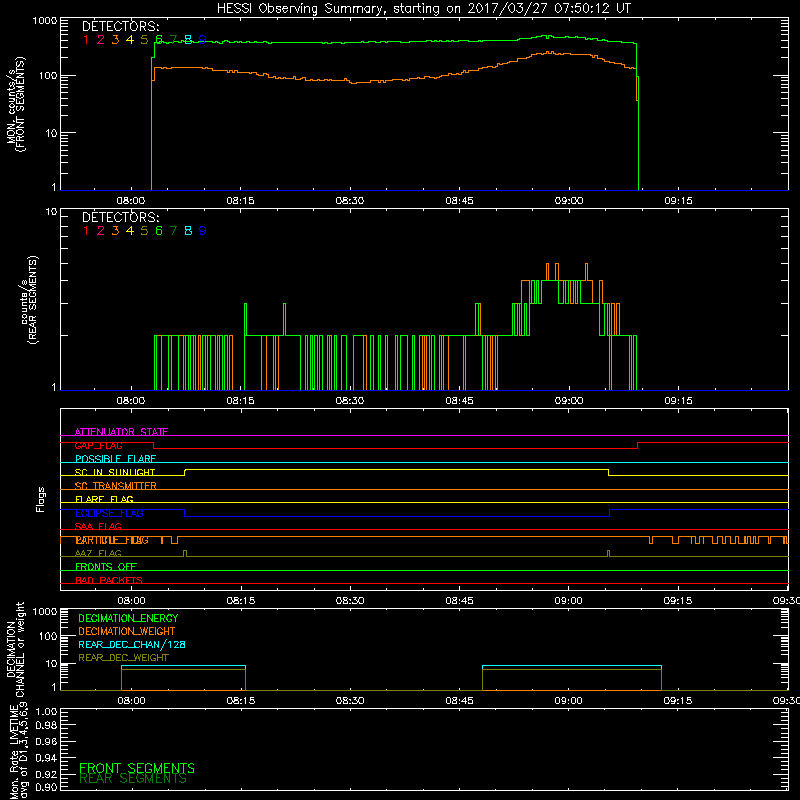Click the 'DECIMATION_WEIGHT' legend entry

click(x=127, y=631)
